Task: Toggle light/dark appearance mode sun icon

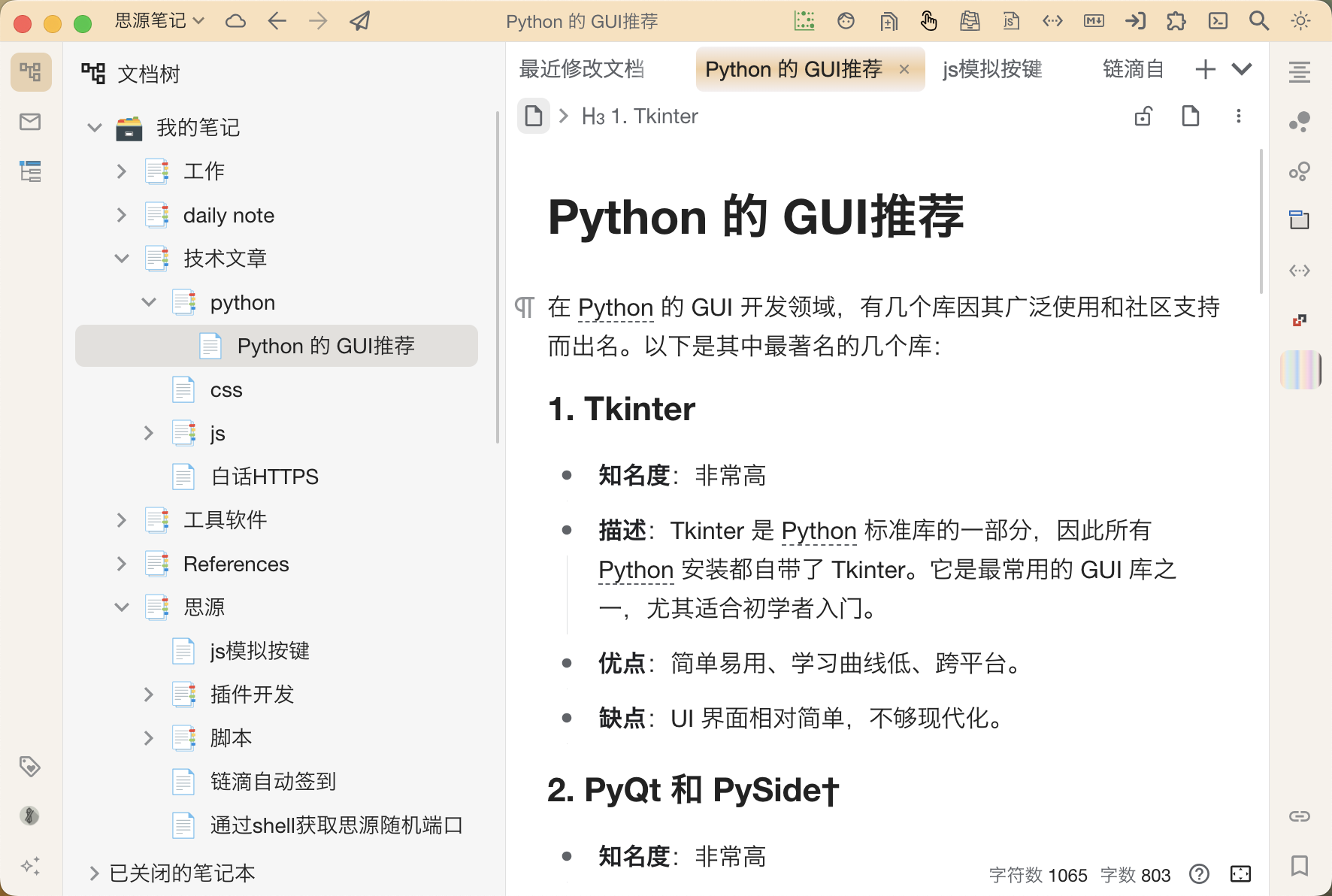Action: tap(1300, 21)
